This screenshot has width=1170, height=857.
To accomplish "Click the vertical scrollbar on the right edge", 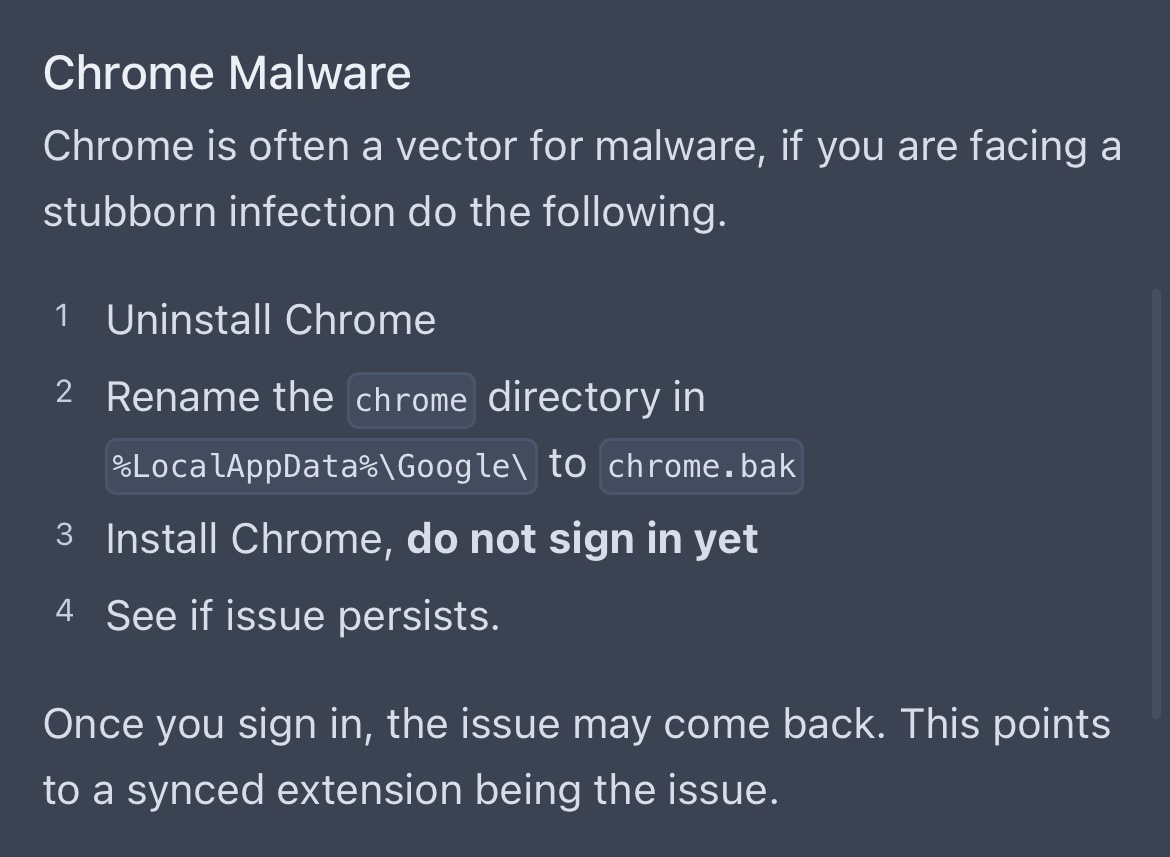I will point(1157,504).
